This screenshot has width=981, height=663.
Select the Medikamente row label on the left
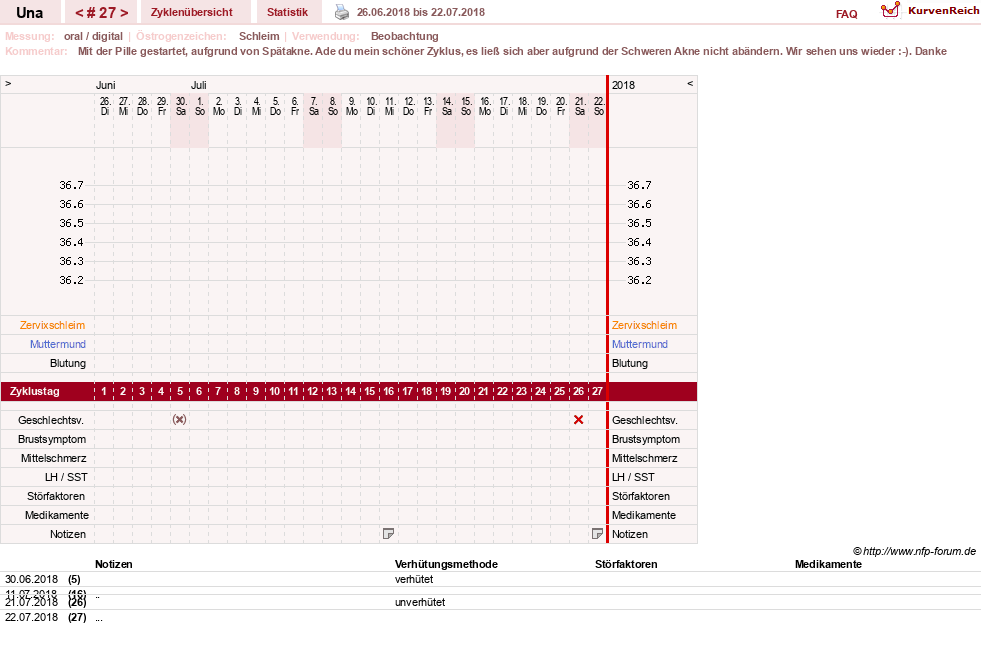tap(57, 515)
